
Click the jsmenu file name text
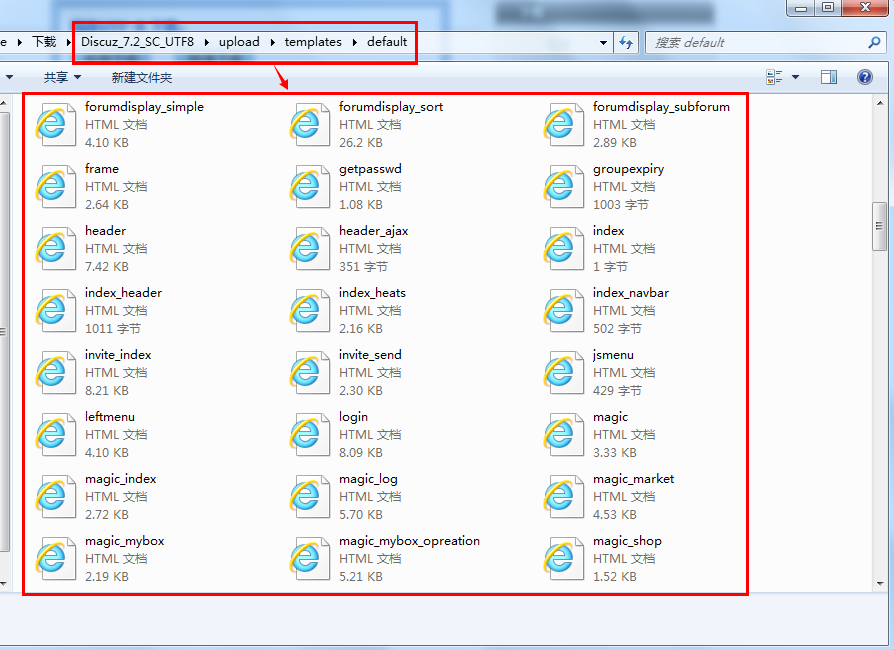(x=613, y=355)
